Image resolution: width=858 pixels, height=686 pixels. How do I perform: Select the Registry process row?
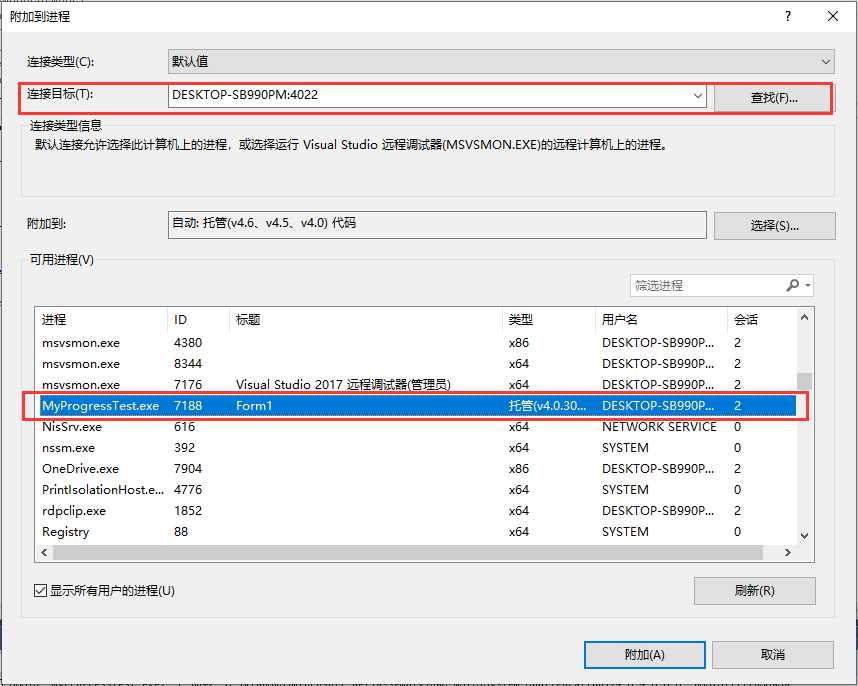[416, 532]
